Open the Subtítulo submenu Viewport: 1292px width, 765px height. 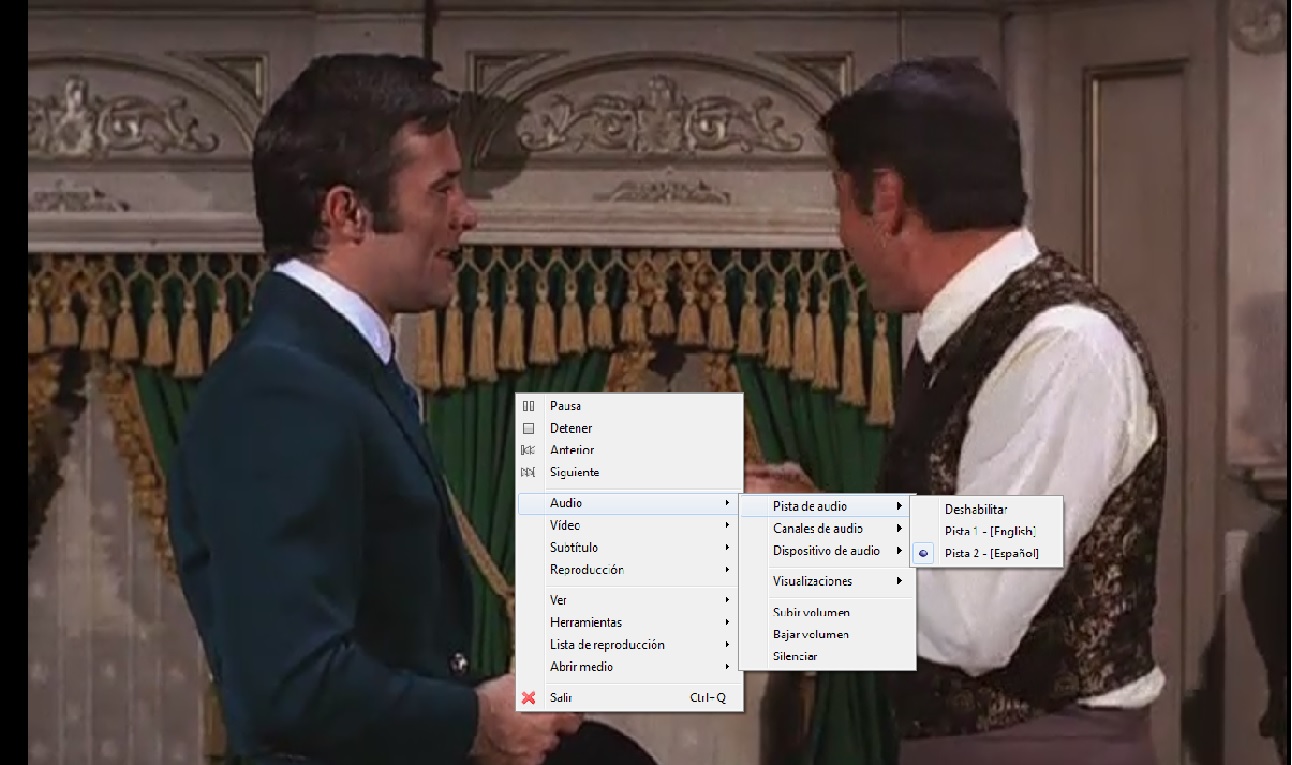pos(629,547)
